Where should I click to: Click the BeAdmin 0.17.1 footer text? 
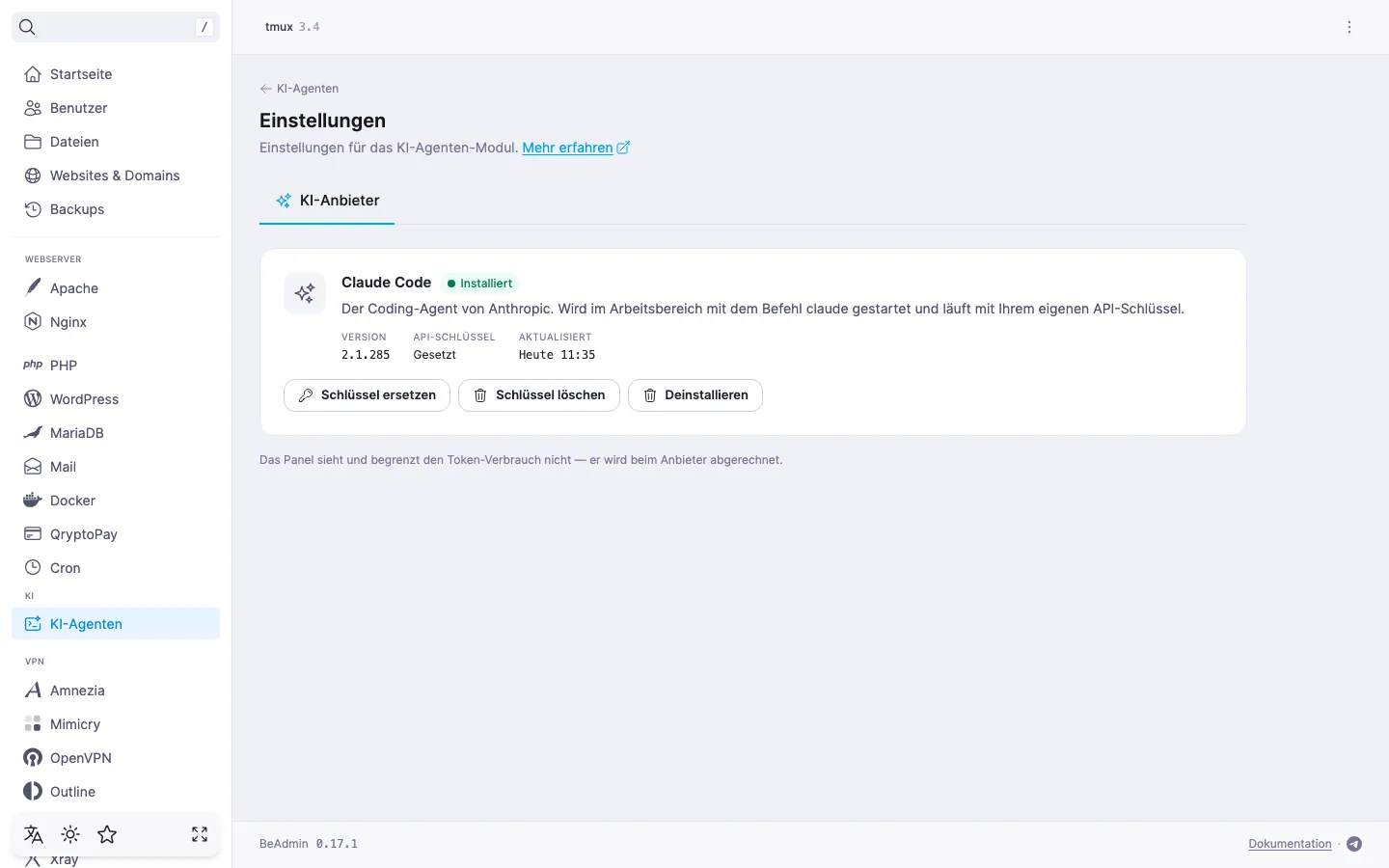[x=309, y=844]
